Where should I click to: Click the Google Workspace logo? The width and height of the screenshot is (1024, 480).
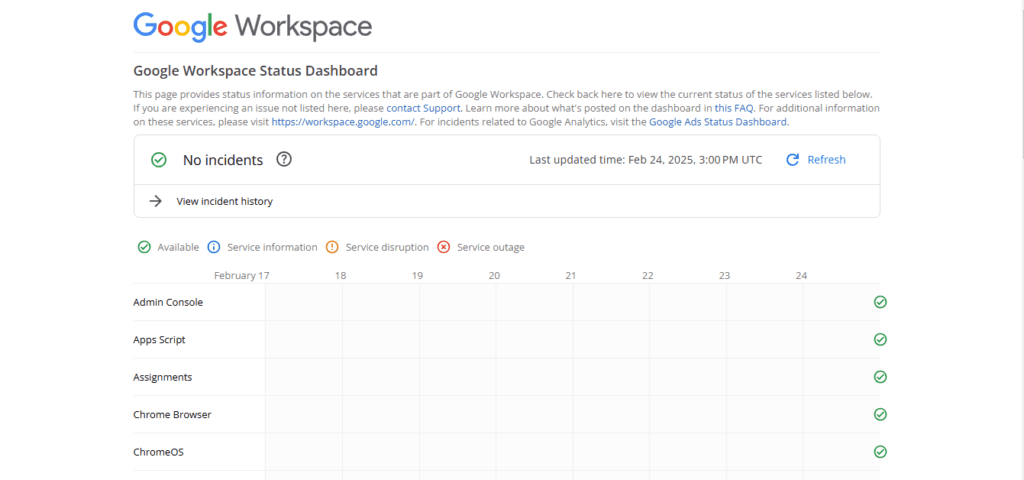click(x=252, y=26)
